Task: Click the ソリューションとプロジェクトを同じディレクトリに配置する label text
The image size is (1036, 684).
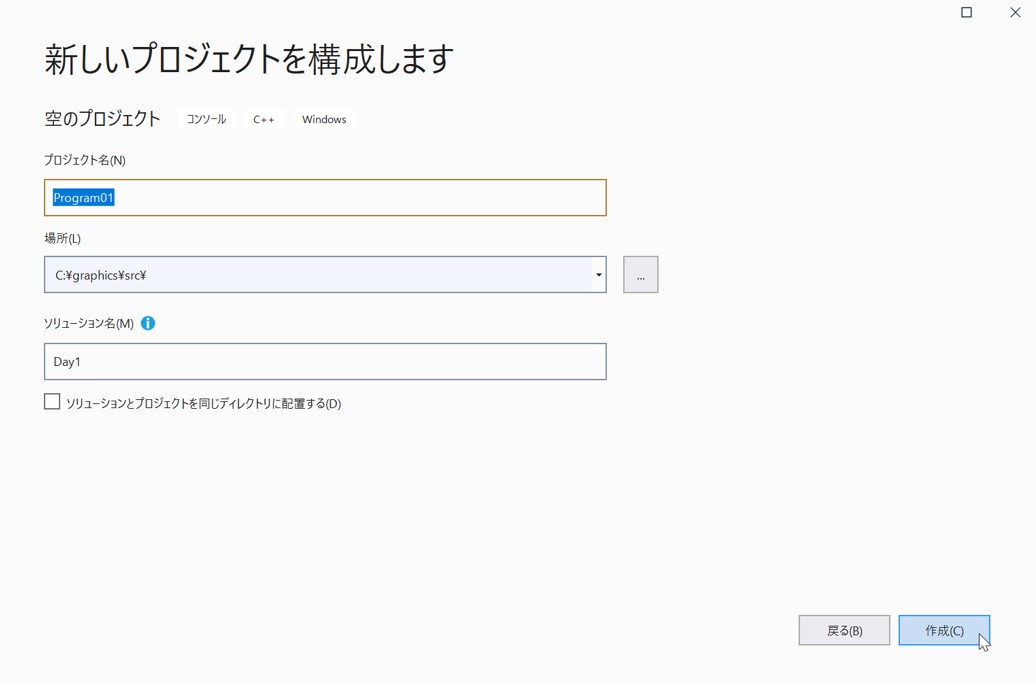Action: coord(203,404)
